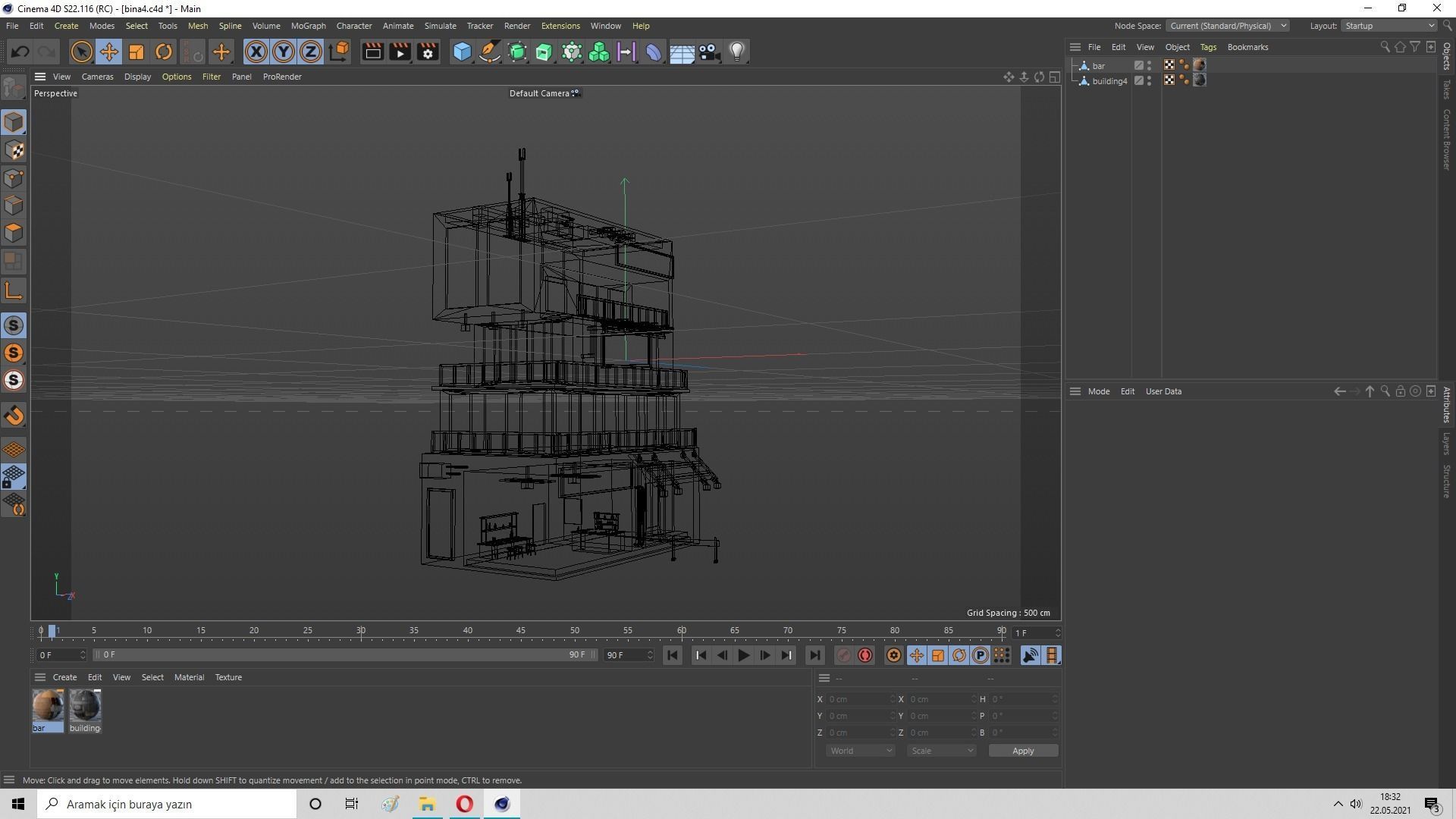
Task: Click Render View clapperboard icon
Action: tap(372, 52)
